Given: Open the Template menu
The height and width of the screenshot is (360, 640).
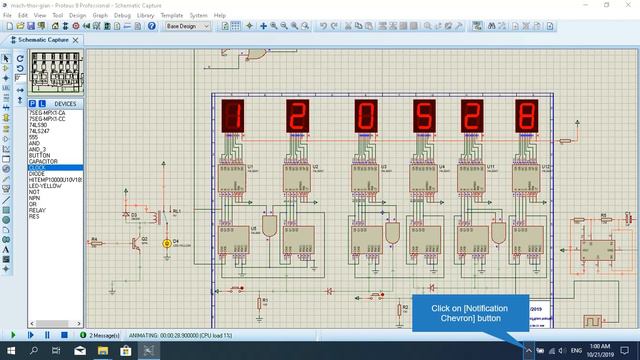Looking at the screenshot, I should pos(172,16).
